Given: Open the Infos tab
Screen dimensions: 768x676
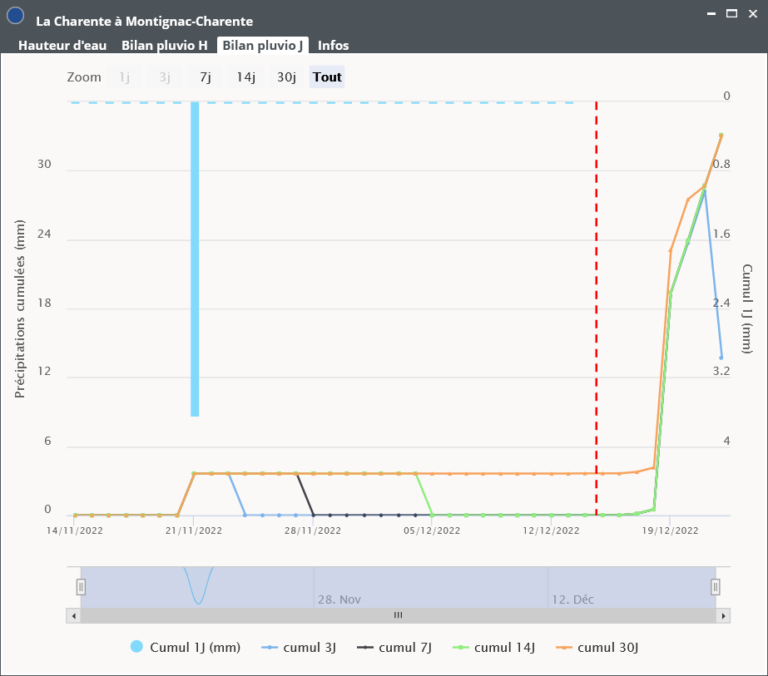Looking at the screenshot, I should point(333,45).
